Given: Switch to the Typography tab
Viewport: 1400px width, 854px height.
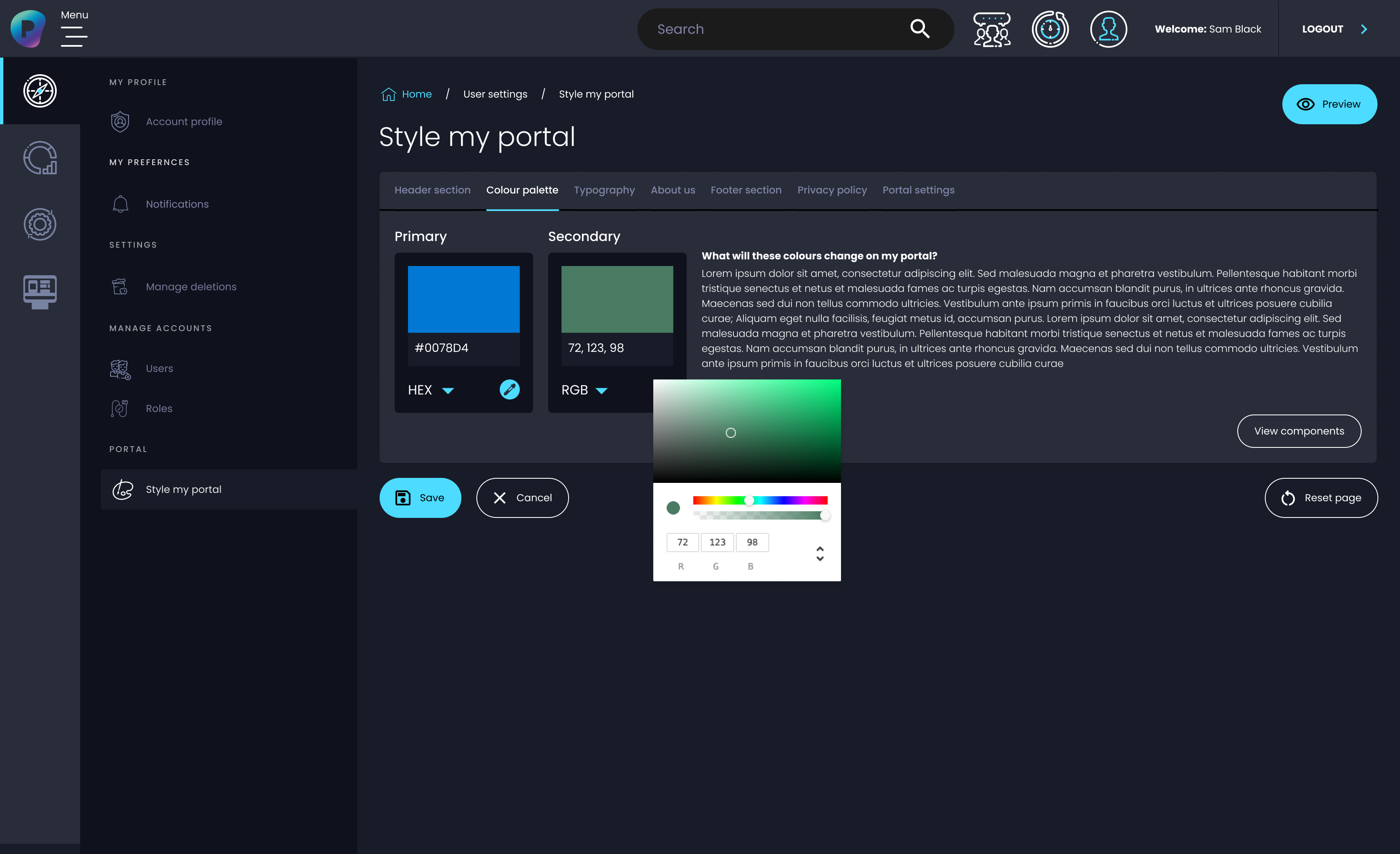Looking at the screenshot, I should coord(604,190).
